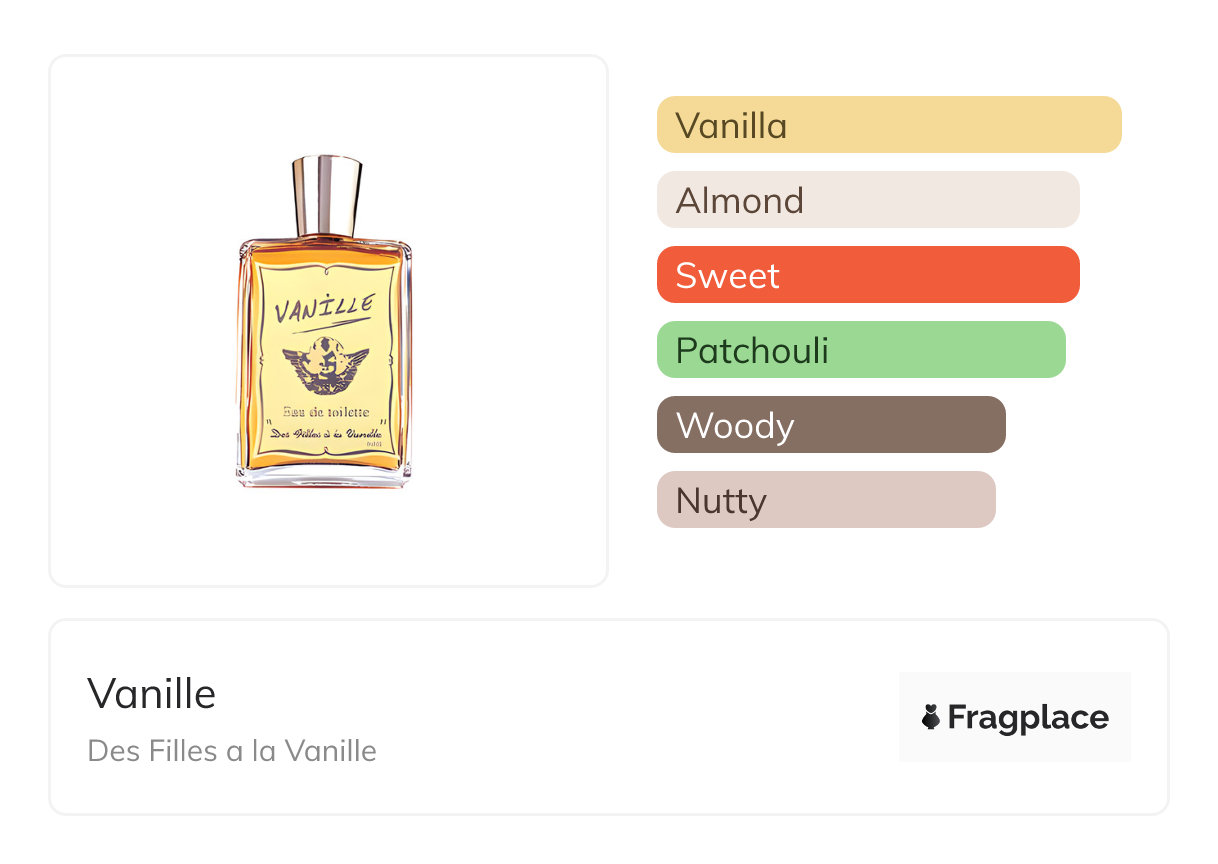Click the winged cherub emblem on the bottle
The height and width of the screenshot is (864, 1218).
[x=324, y=366]
